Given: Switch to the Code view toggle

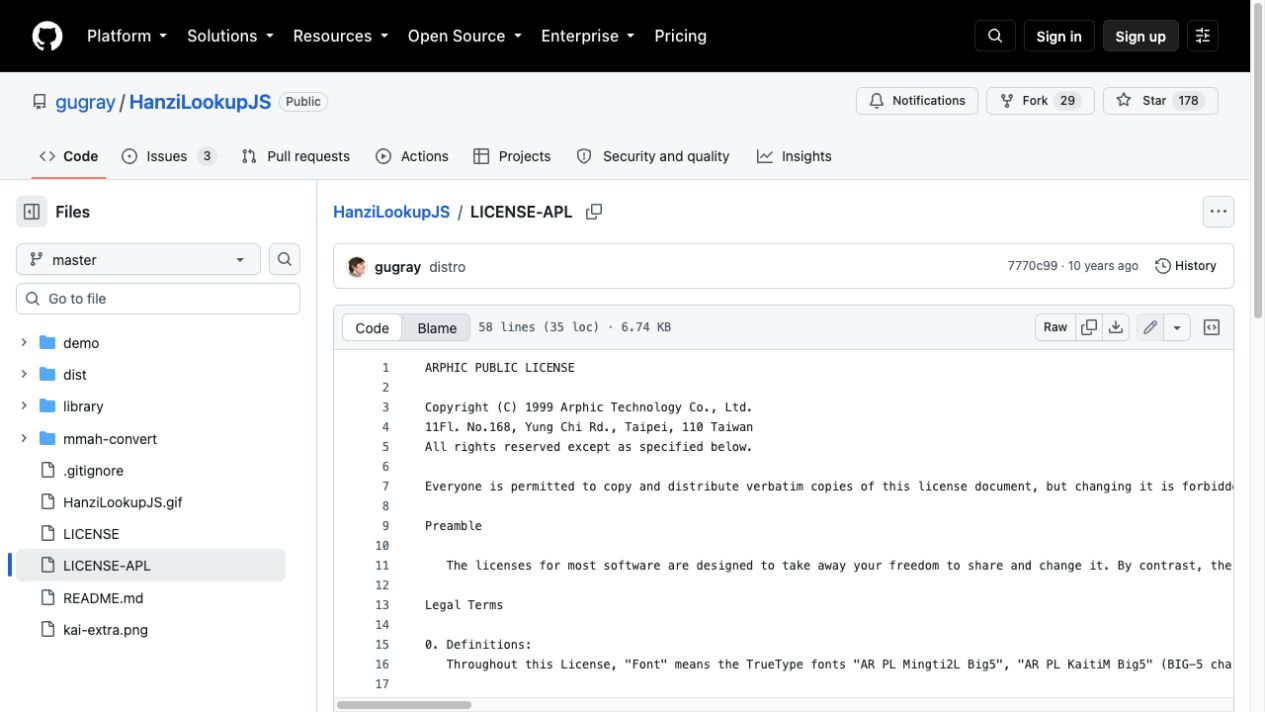Looking at the screenshot, I should click(372, 328).
